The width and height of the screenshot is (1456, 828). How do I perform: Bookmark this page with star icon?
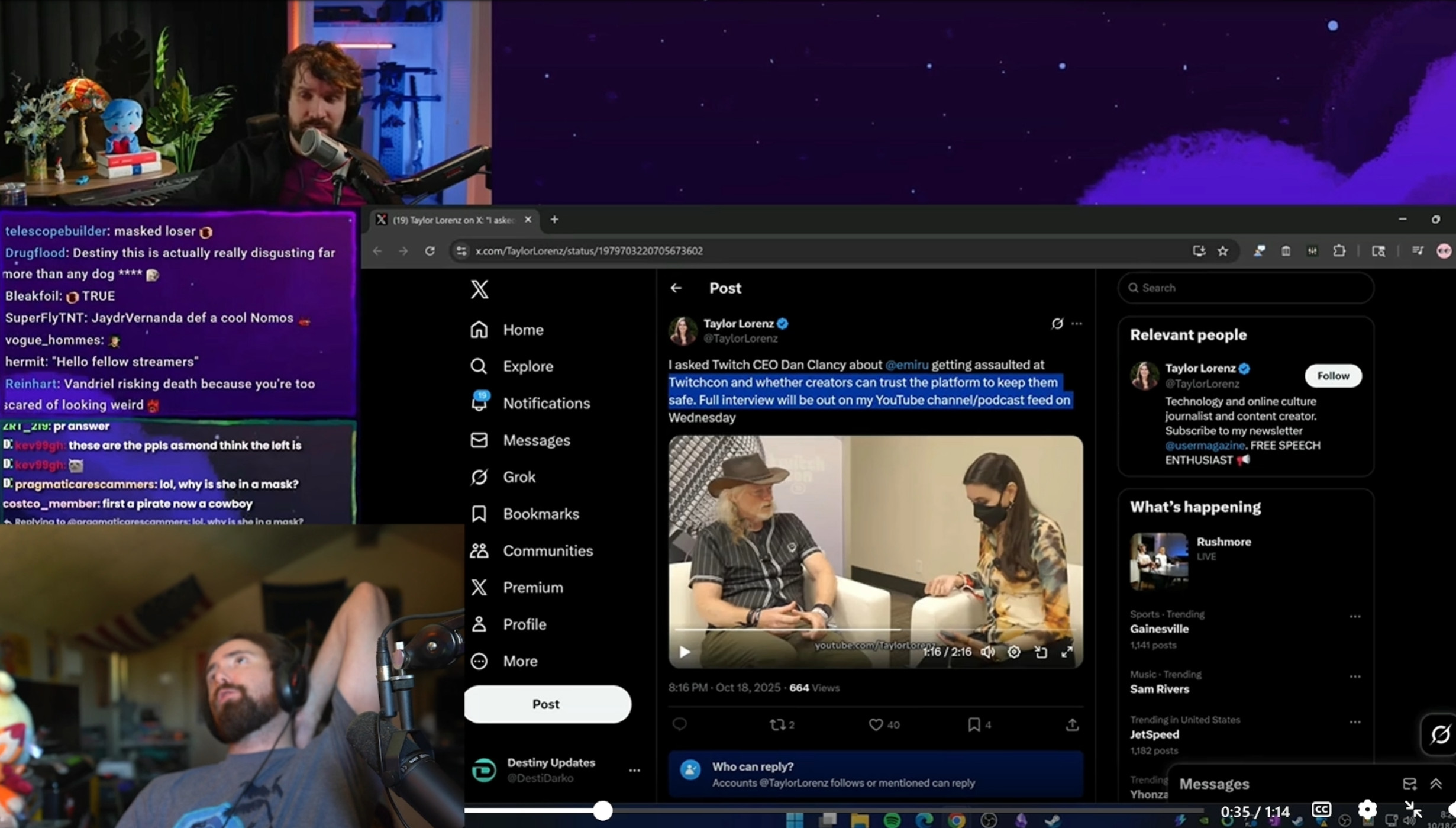point(1223,251)
